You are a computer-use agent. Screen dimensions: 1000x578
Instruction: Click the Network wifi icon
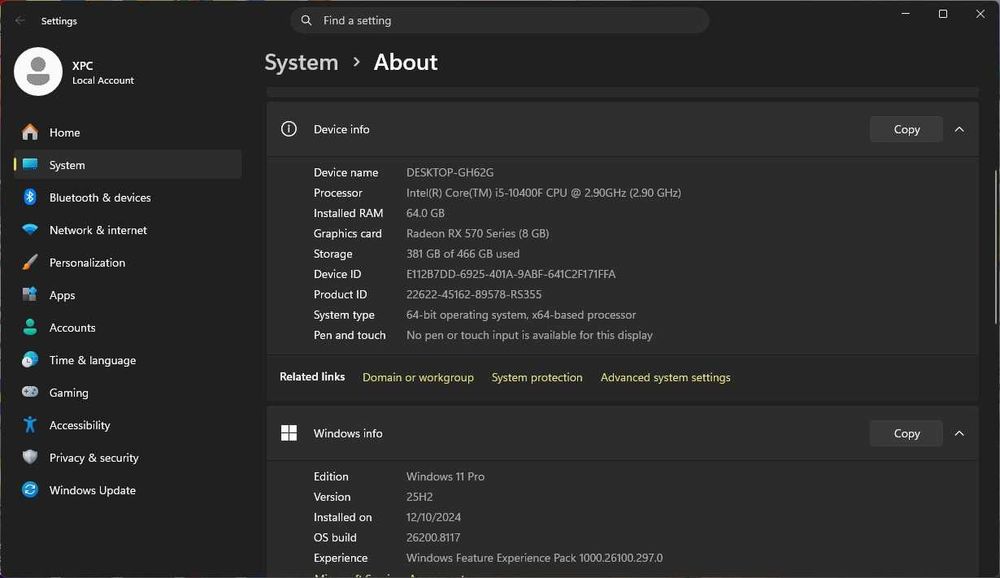pos(30,230)
